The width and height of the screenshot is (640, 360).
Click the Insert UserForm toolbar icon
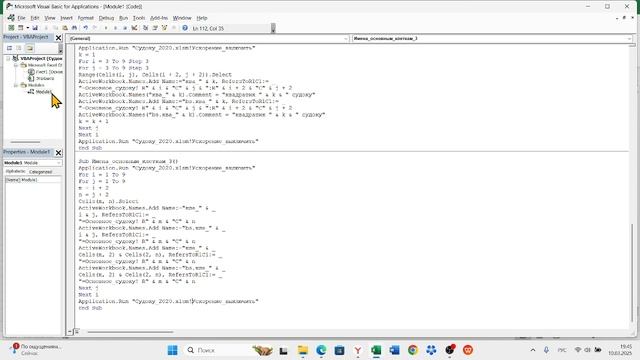(x=20, y=28)
